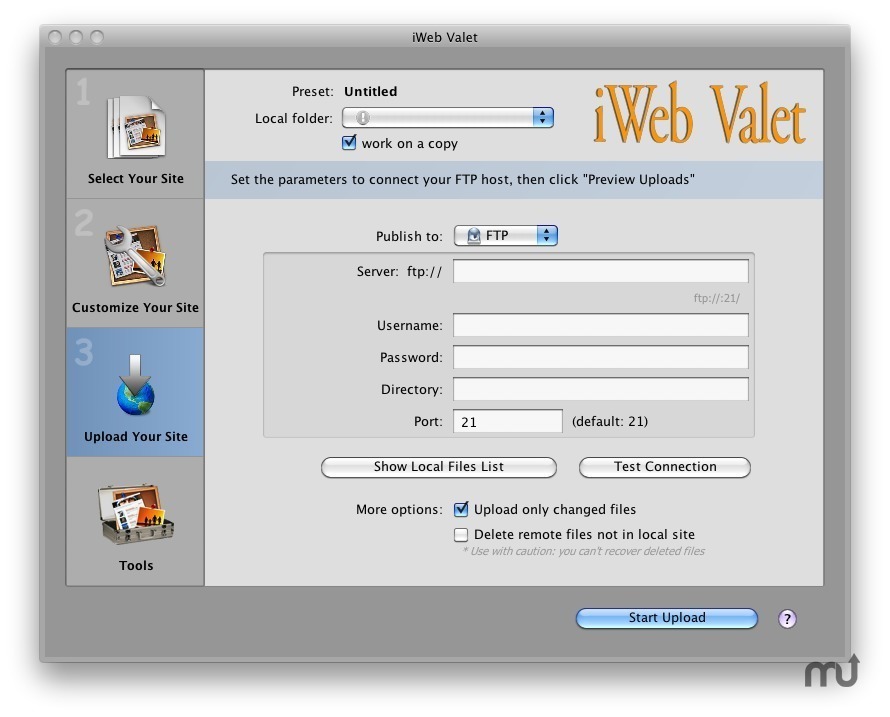Click Show Local Files List button
This screenshot has width=890, height=717.
coord(438,467)
